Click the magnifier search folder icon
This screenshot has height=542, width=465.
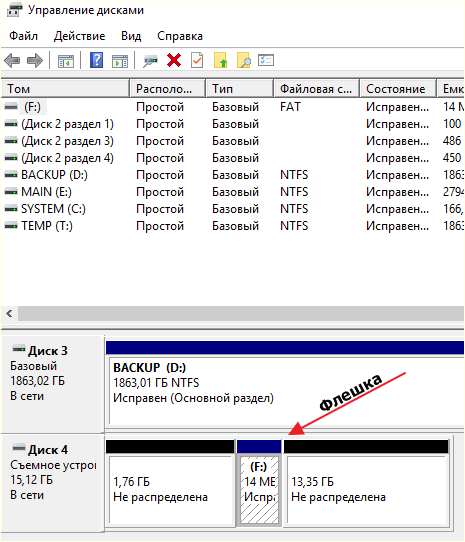pos(244,60)
